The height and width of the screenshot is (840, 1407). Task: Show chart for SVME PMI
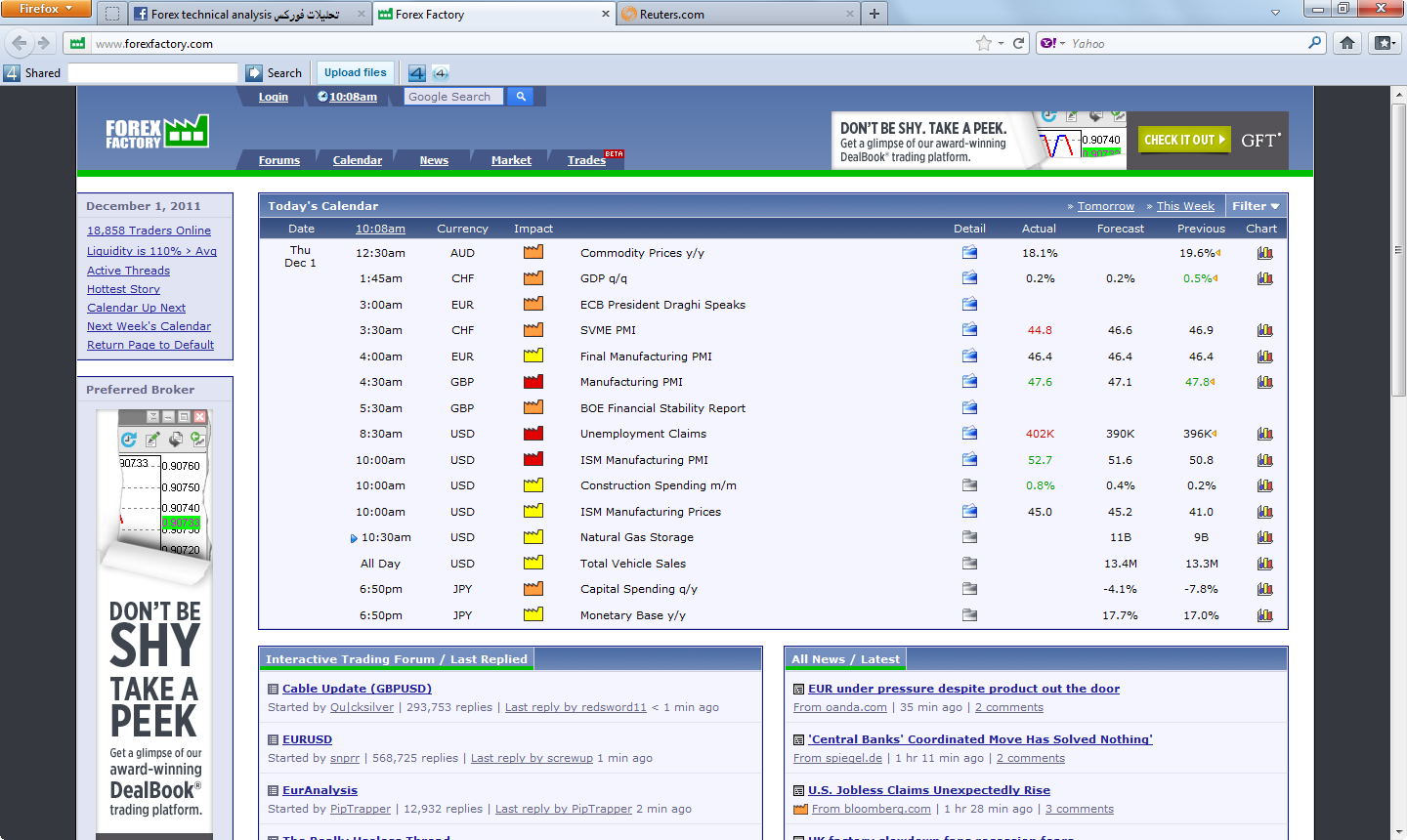pos(1264,330)
